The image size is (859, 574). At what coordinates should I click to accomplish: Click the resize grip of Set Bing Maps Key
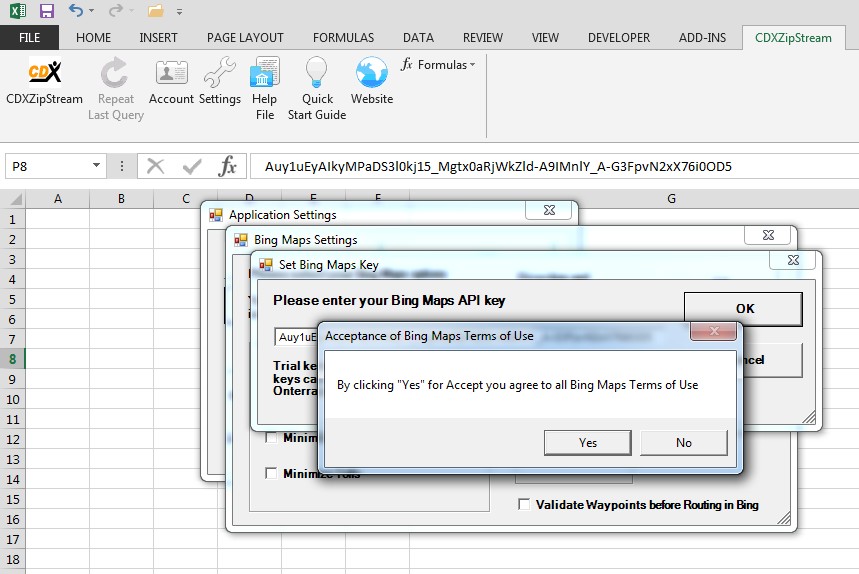pos(809,417)
